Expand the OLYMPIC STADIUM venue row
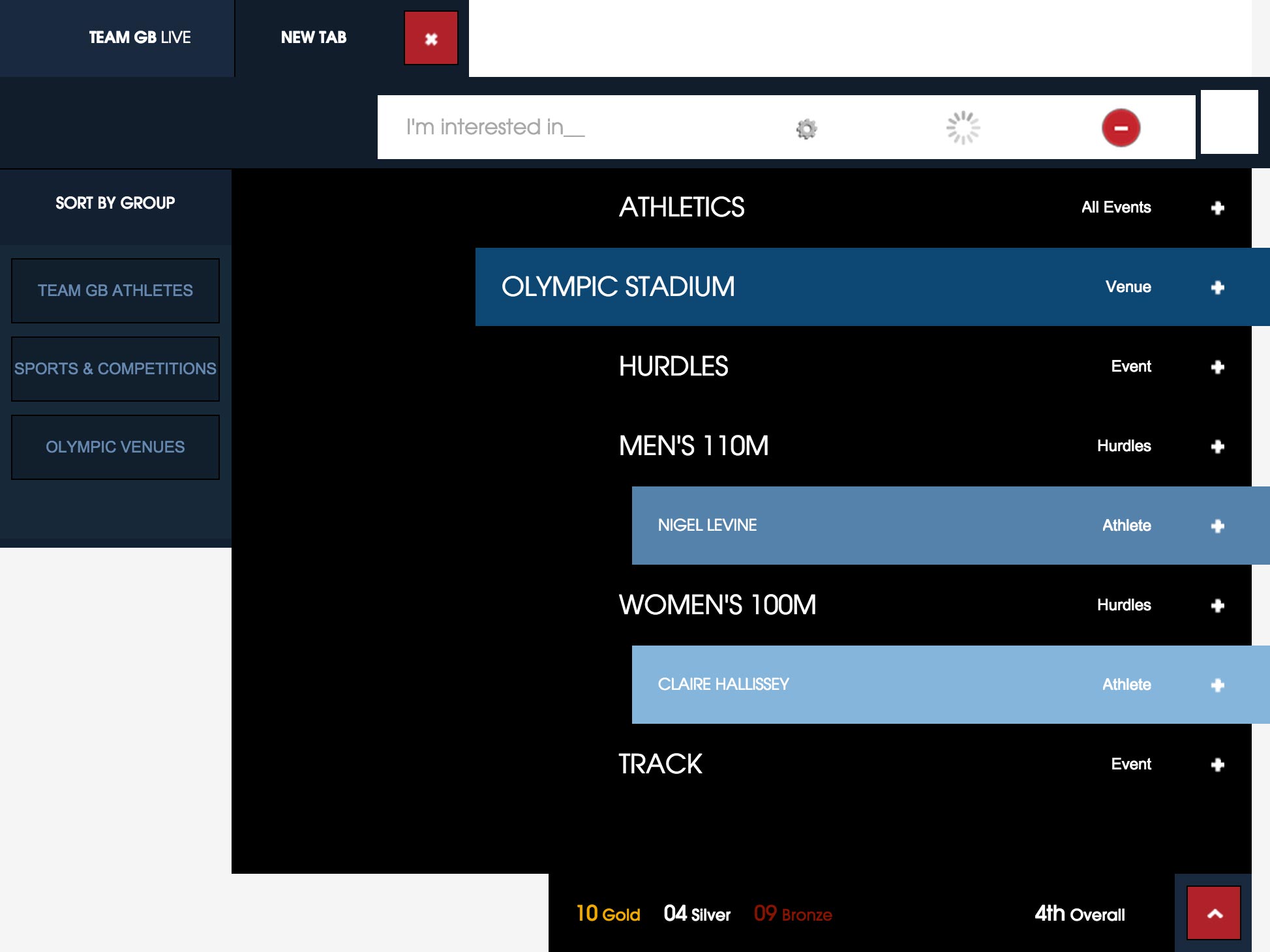 (1217, 287)
